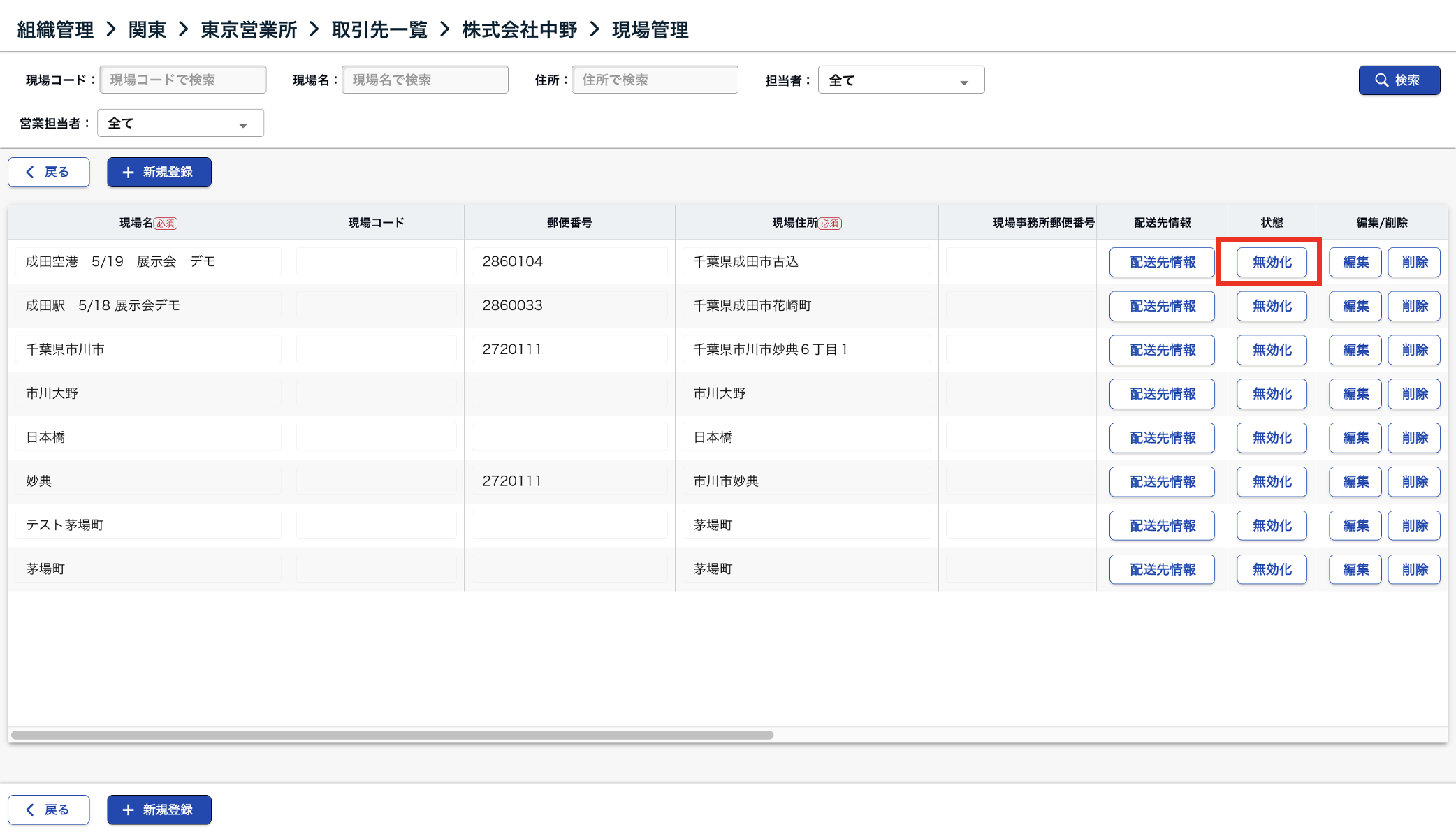Delete the 妙典 site row

coord(1414,482)
